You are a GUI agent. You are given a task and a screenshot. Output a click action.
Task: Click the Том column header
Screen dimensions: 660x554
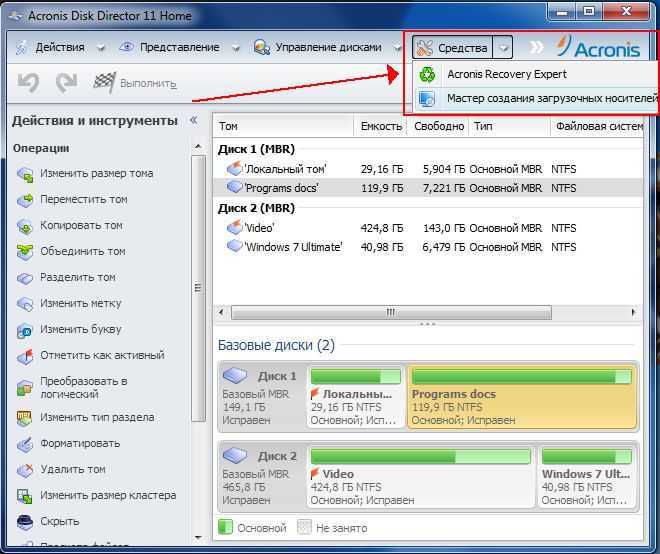pyautogui.click(x=284, y=126)
